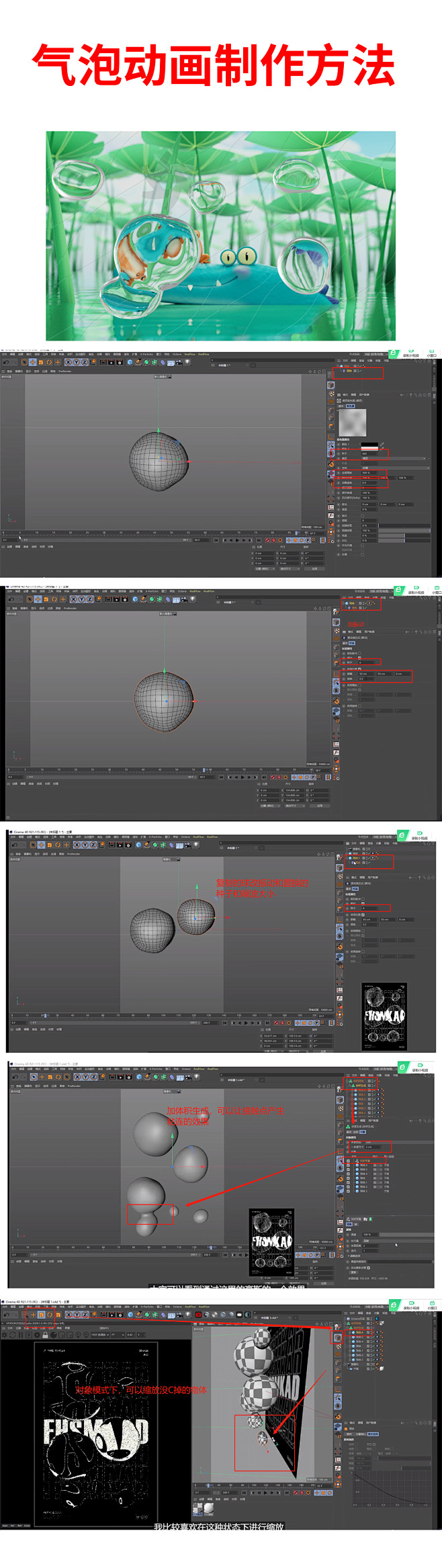The image size is (442, 1568).
Task: Open render settings icon, first C4D screenshot
Action: click(x=119, y=361)
